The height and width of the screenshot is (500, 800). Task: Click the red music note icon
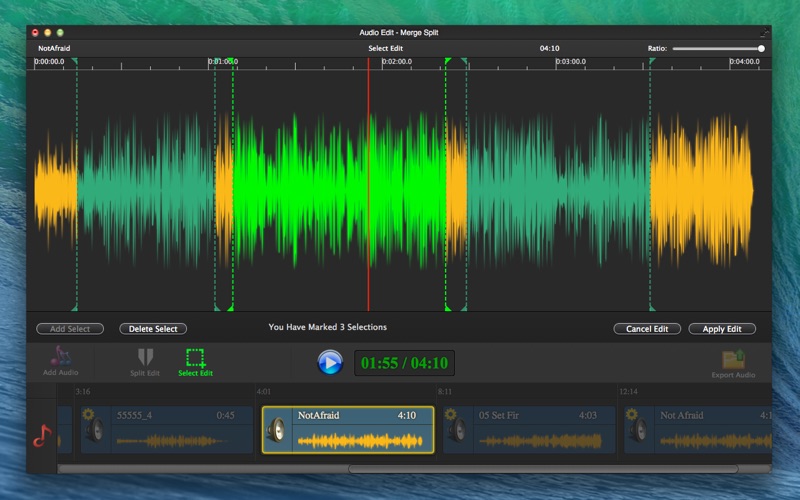pos(41,435)
